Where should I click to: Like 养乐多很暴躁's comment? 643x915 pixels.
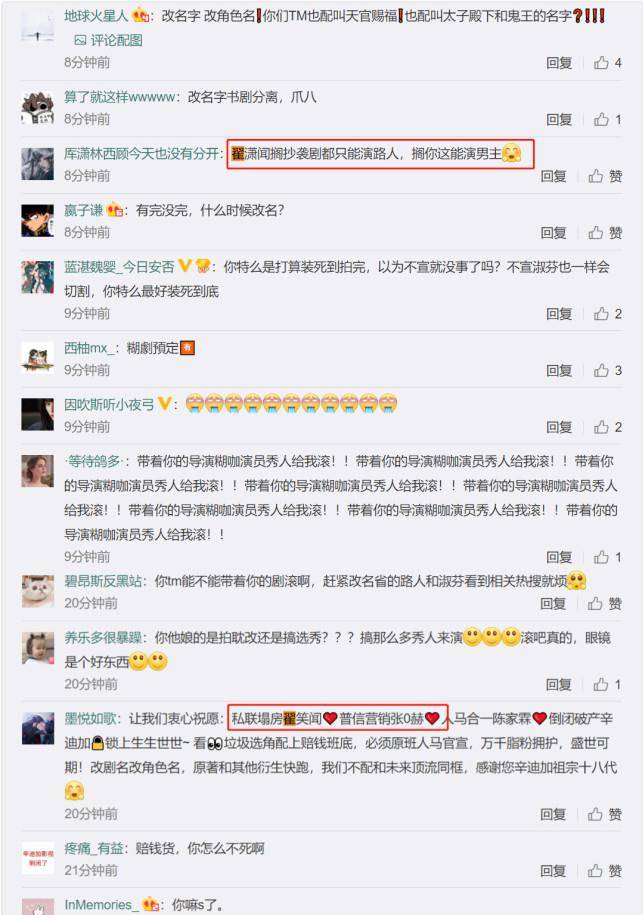tap(607, 684)
